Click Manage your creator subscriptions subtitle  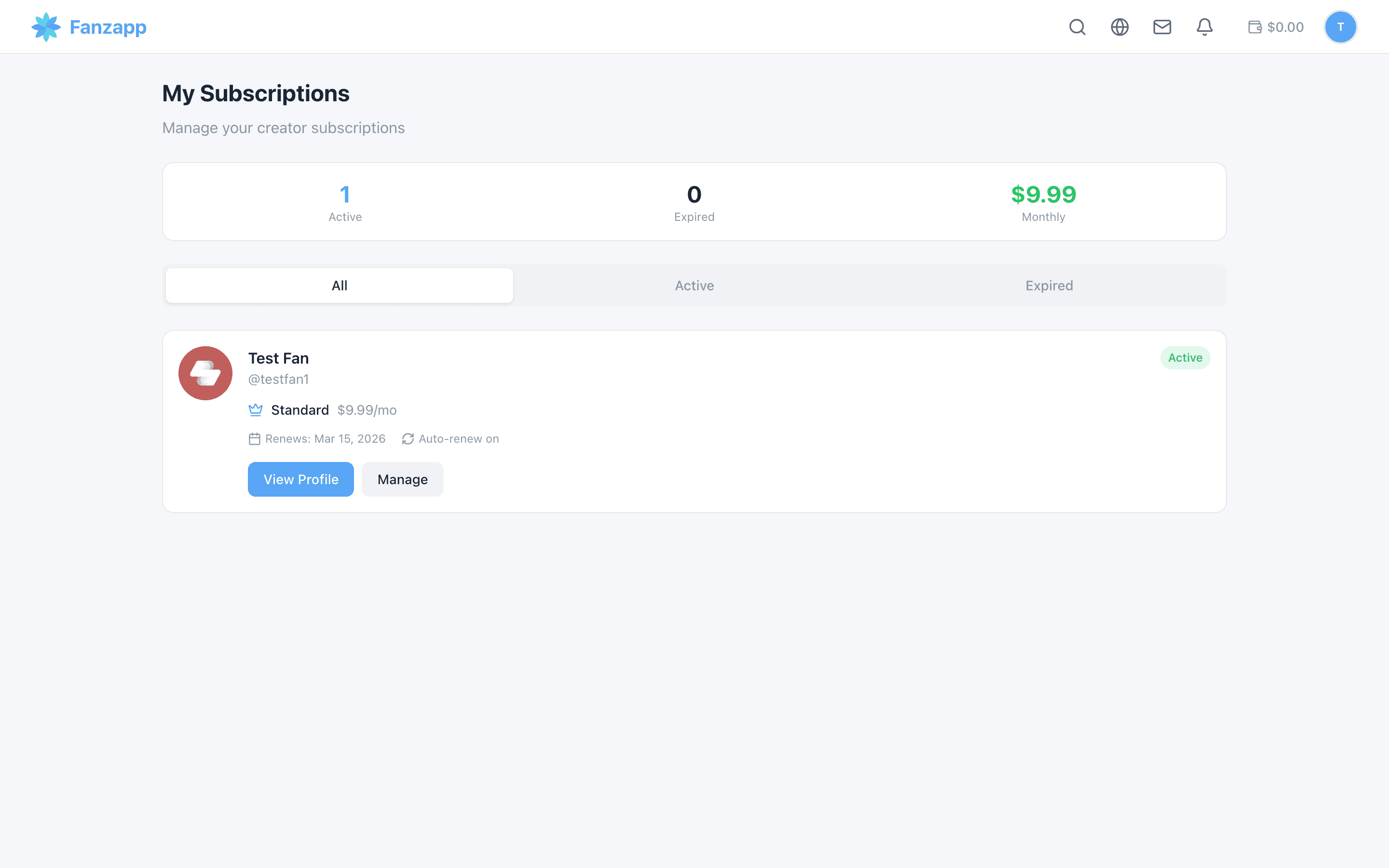tap(284, 128)
